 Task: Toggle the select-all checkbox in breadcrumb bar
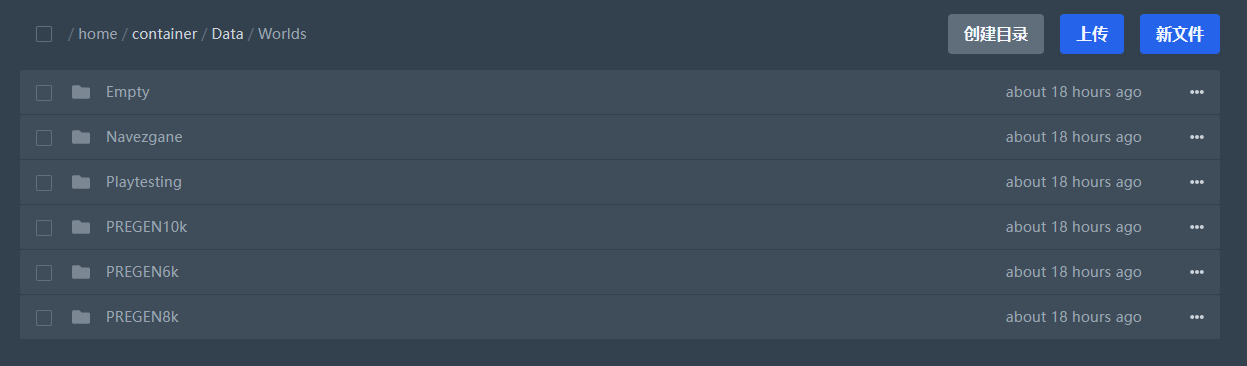(44, 34)
